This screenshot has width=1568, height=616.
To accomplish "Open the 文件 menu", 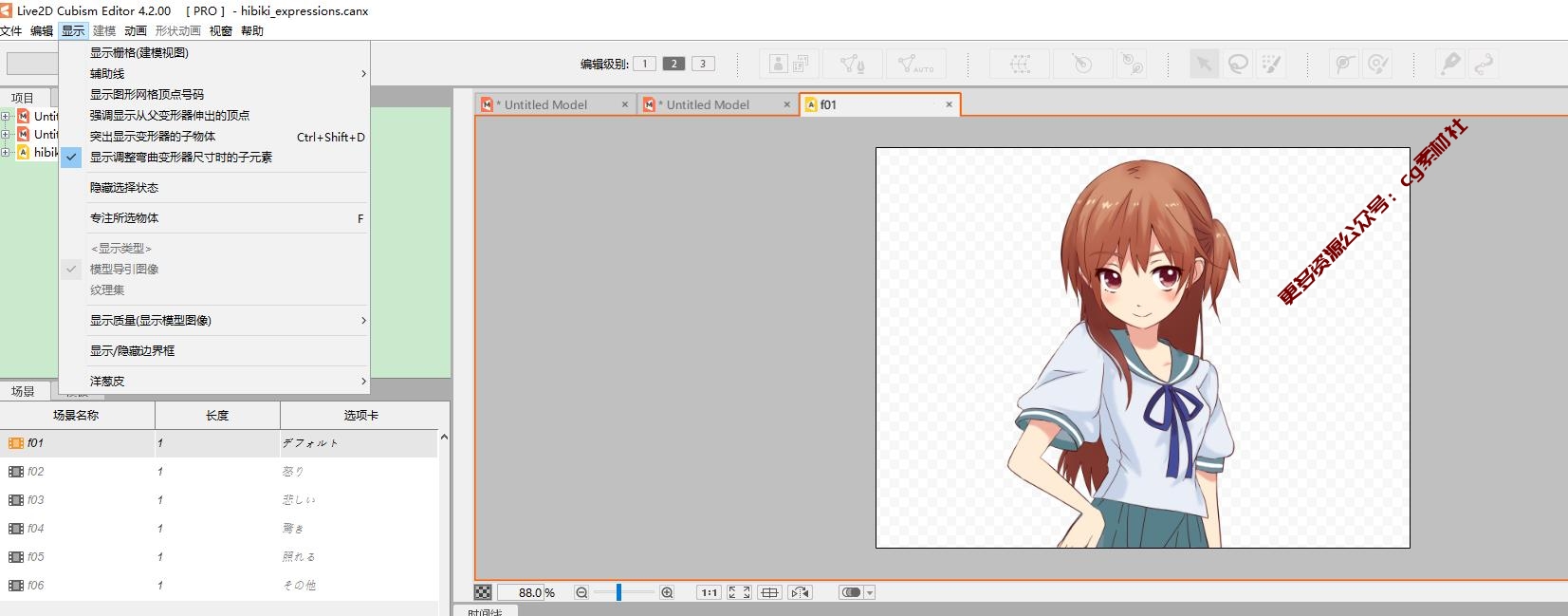I will pos(11,31).
